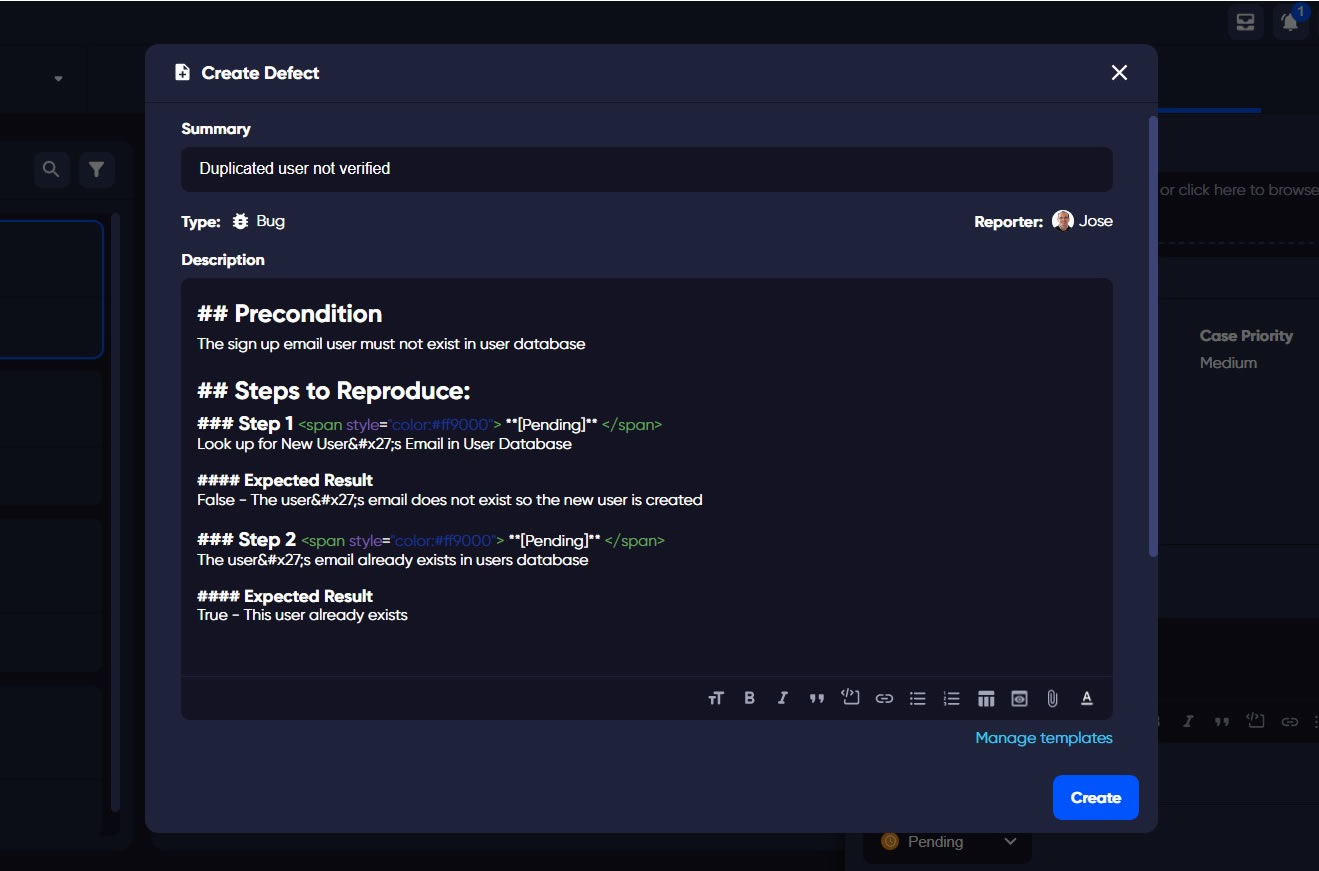Viewport: 1319px width, 871px height.
Task: Insert hyperlink in Create Defect description toolbar
Action: coord(884,699)
